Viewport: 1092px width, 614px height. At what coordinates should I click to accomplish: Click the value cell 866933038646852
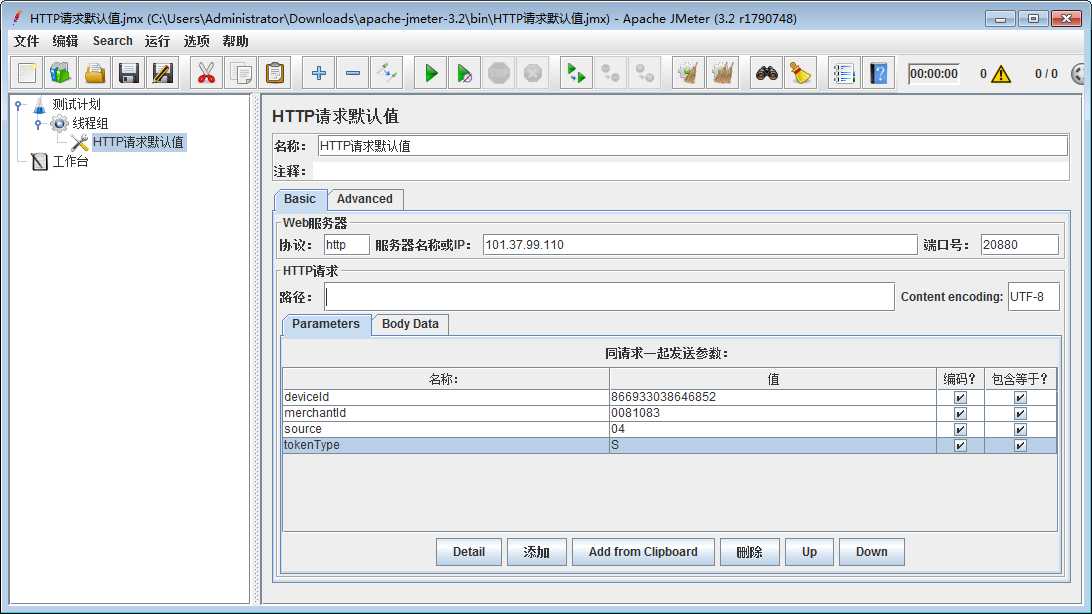tap(772, 397)
